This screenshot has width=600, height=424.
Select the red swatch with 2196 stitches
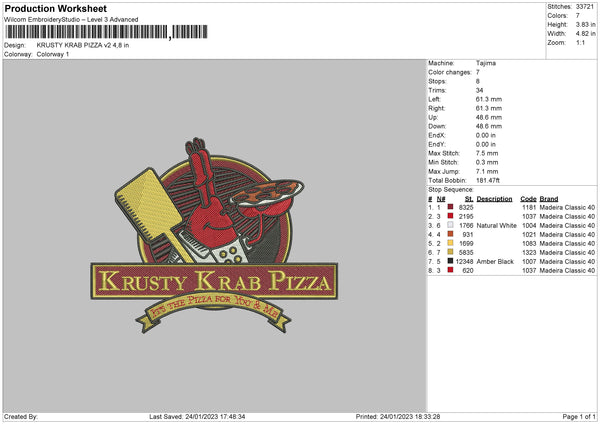coord(450,216)
